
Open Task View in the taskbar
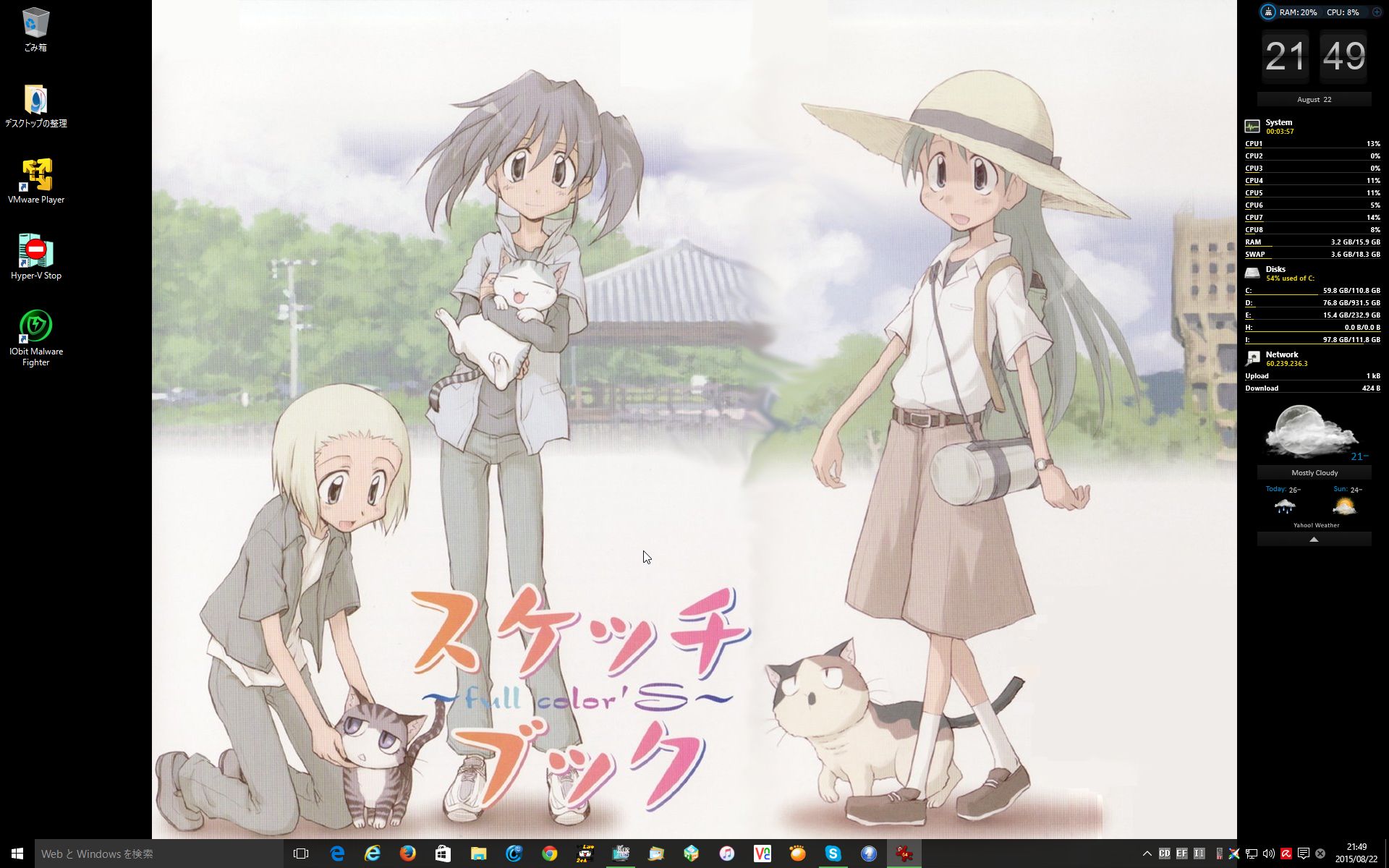click(x=301, y=854)
